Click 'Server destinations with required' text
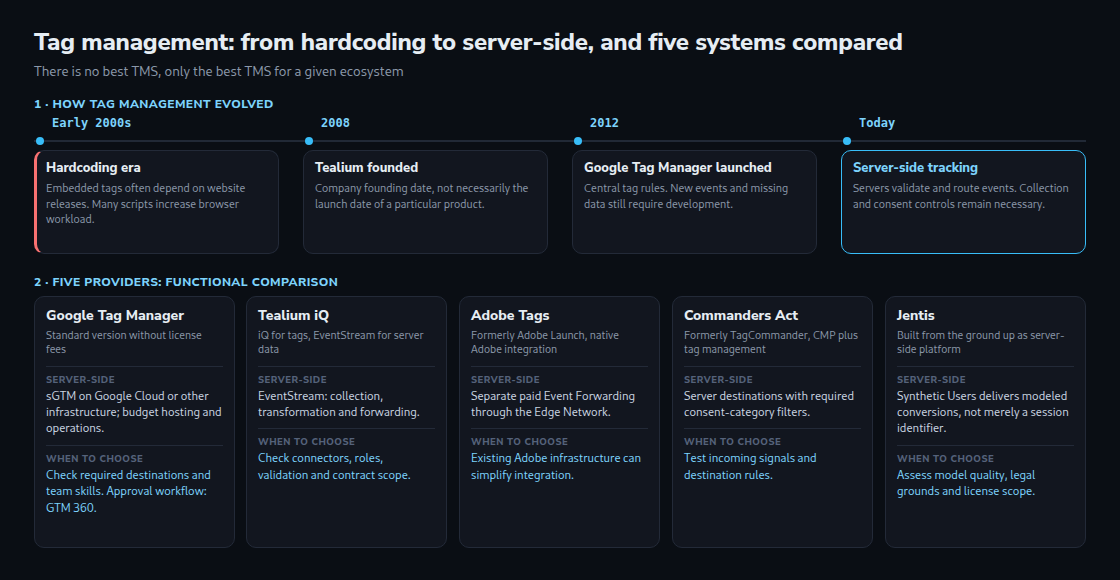Viewport: 1120px width, 580px height. (x=769, y=404)
